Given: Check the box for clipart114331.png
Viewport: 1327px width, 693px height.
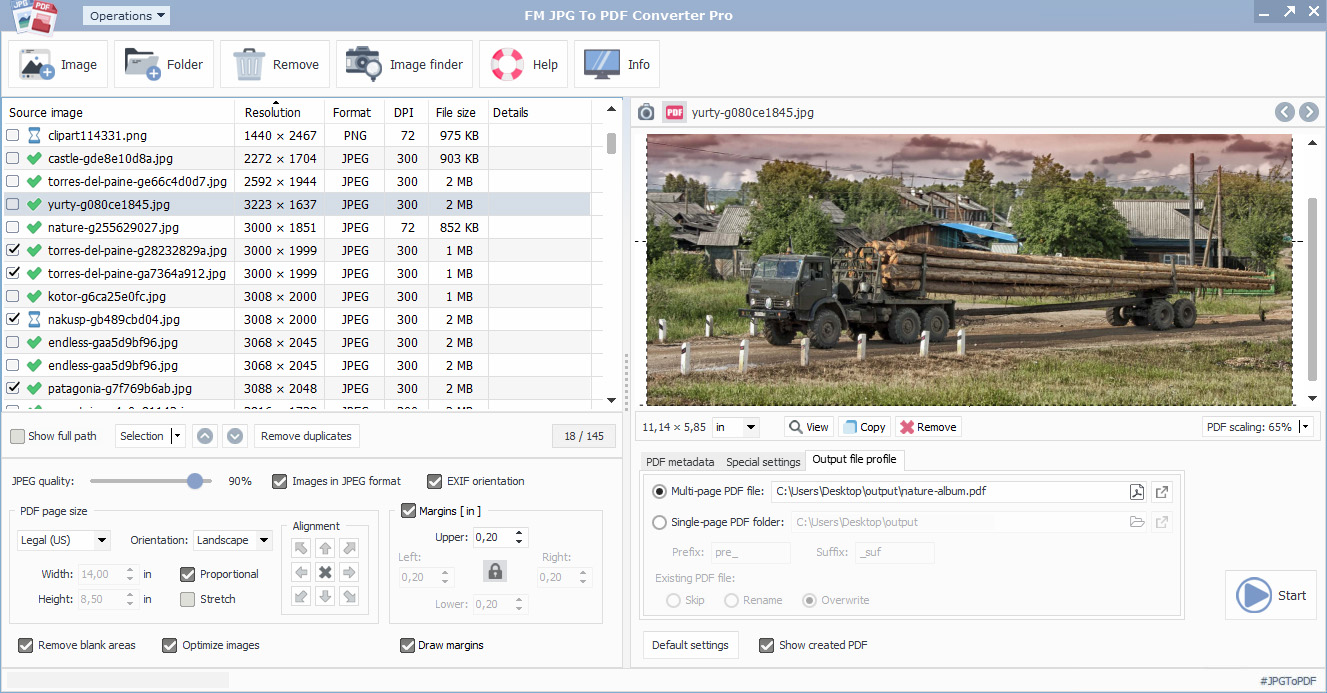Looking at the screenshot, I should [x=13, y=135].
